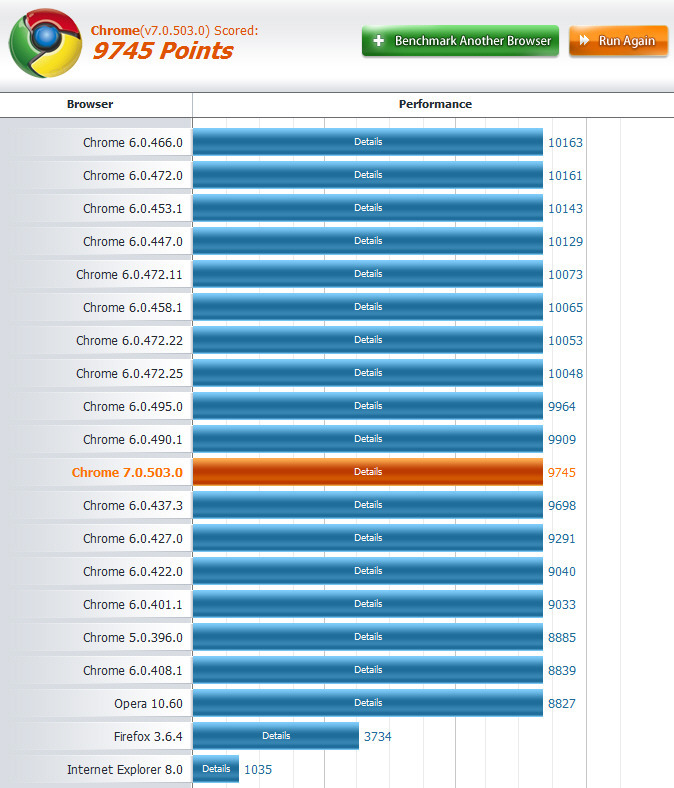This screenshot has height=788, width=674.
Task: Click the score value 8827
Action: (x=562, y=704)
